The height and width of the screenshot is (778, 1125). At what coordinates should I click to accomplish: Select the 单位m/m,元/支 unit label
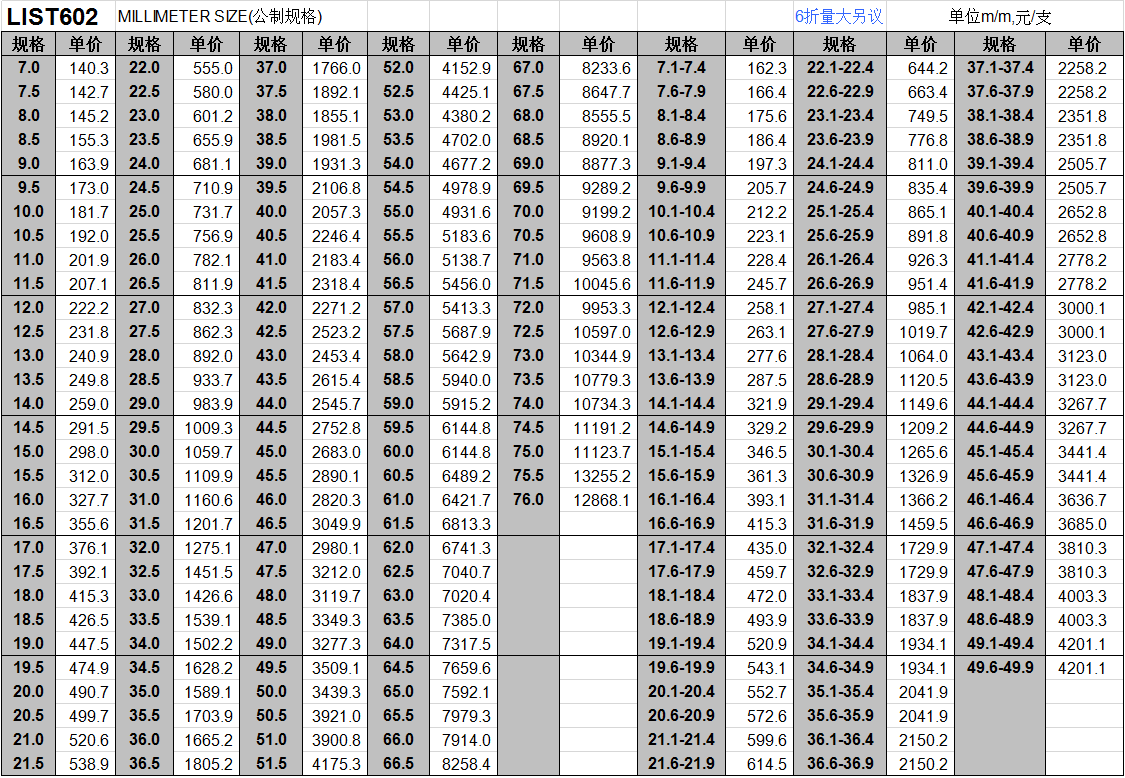click(x=999, y=17)
